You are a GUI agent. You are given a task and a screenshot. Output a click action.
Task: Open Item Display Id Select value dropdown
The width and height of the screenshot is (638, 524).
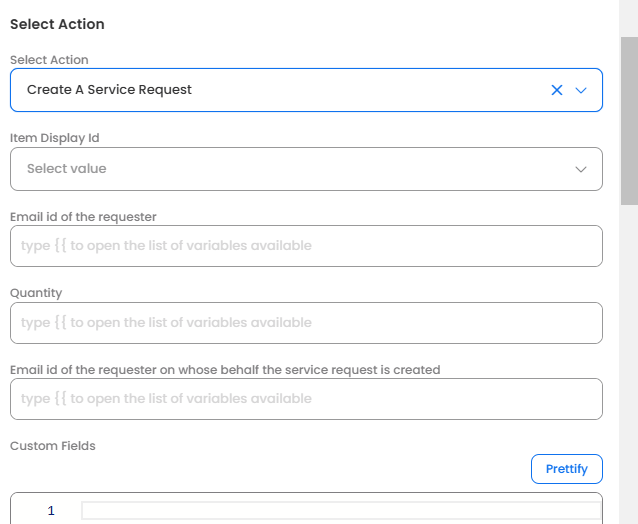pyautogui.click(x=280, y=169)
